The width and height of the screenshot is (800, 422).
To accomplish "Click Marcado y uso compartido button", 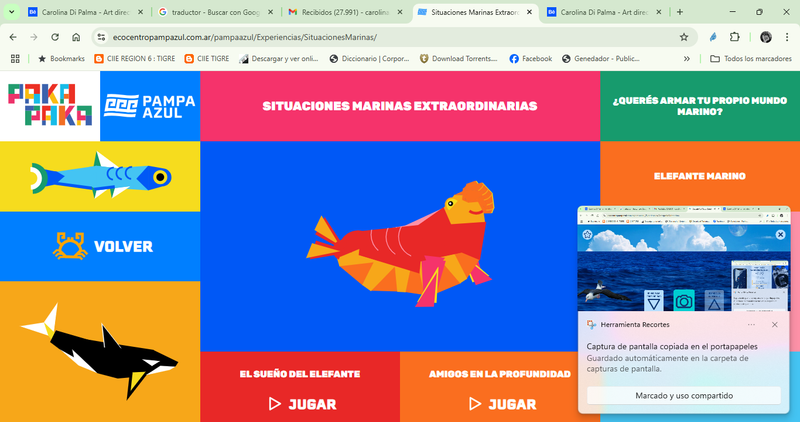I will tap(684, 395).
